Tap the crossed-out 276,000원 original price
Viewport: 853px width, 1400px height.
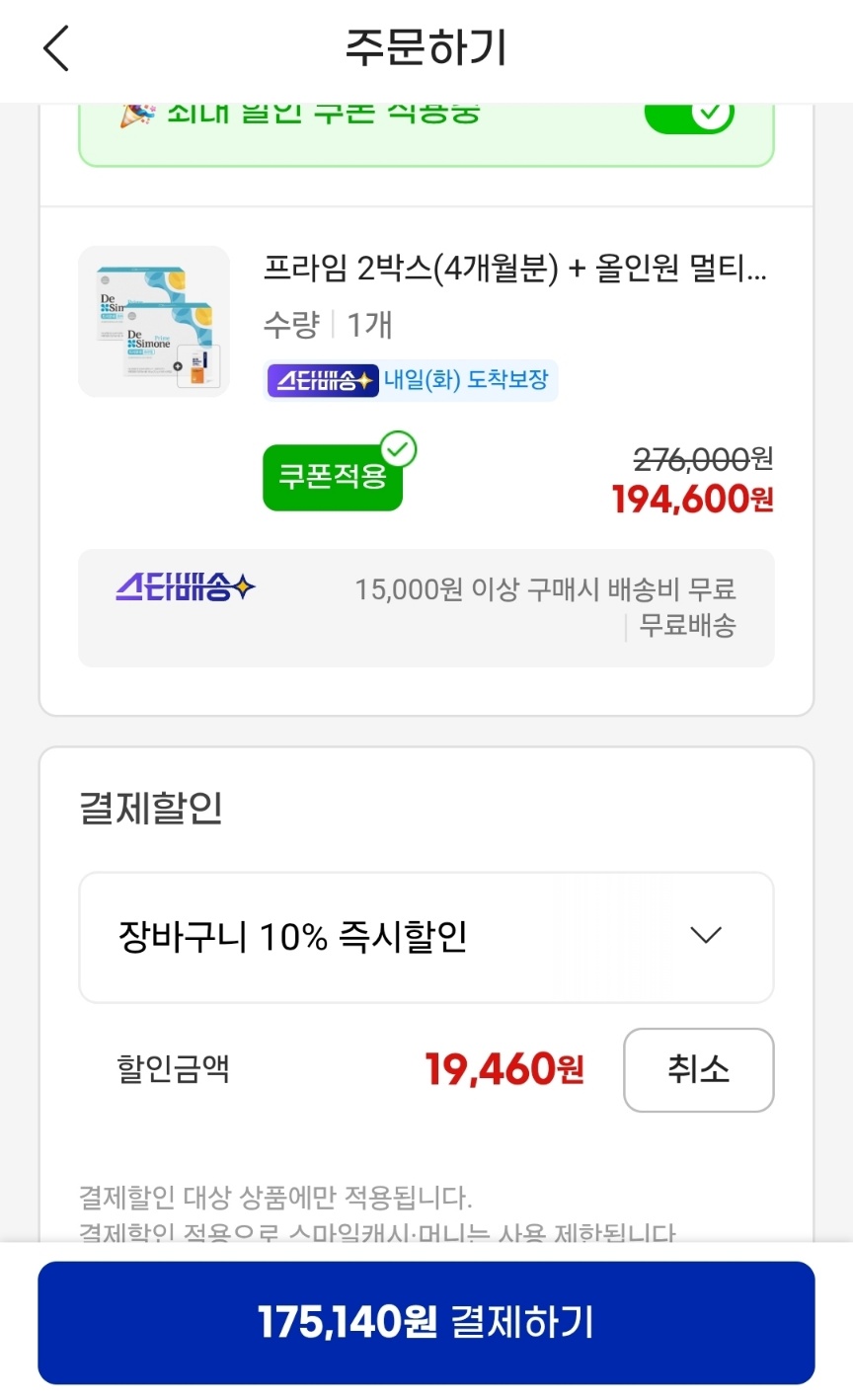coord(702,458)
